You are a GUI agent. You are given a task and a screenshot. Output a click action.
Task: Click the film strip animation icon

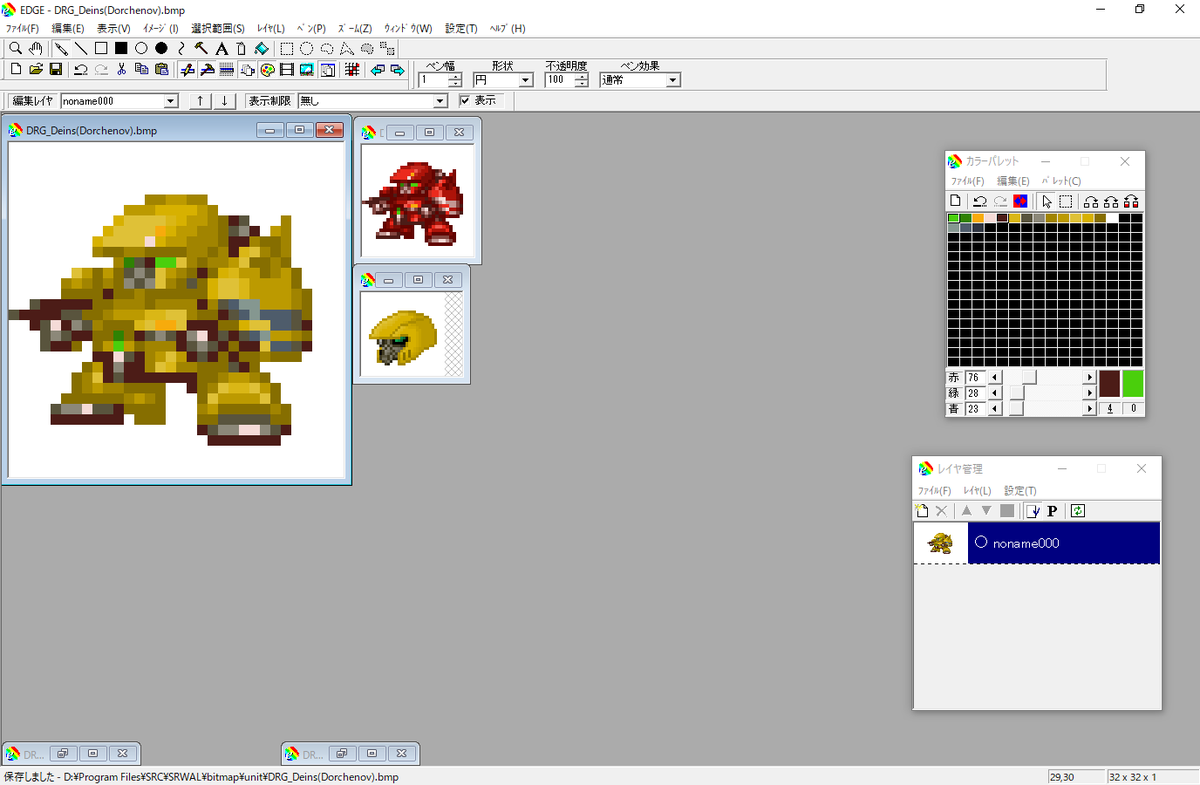pyautogui.click(x=287, y=70)
